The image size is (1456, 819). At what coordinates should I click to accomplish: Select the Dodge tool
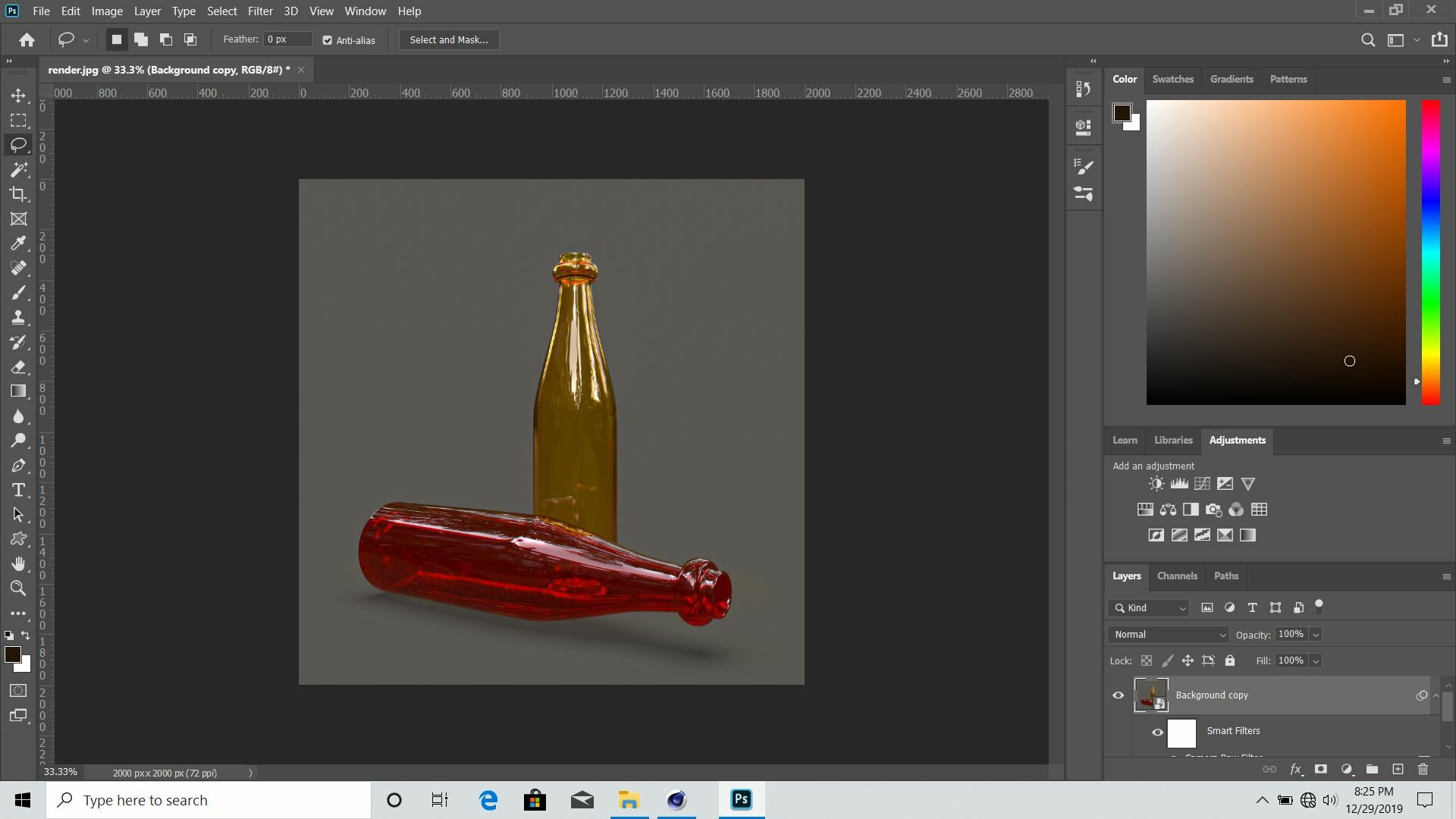pyautogui.click(x=18, y=441)
